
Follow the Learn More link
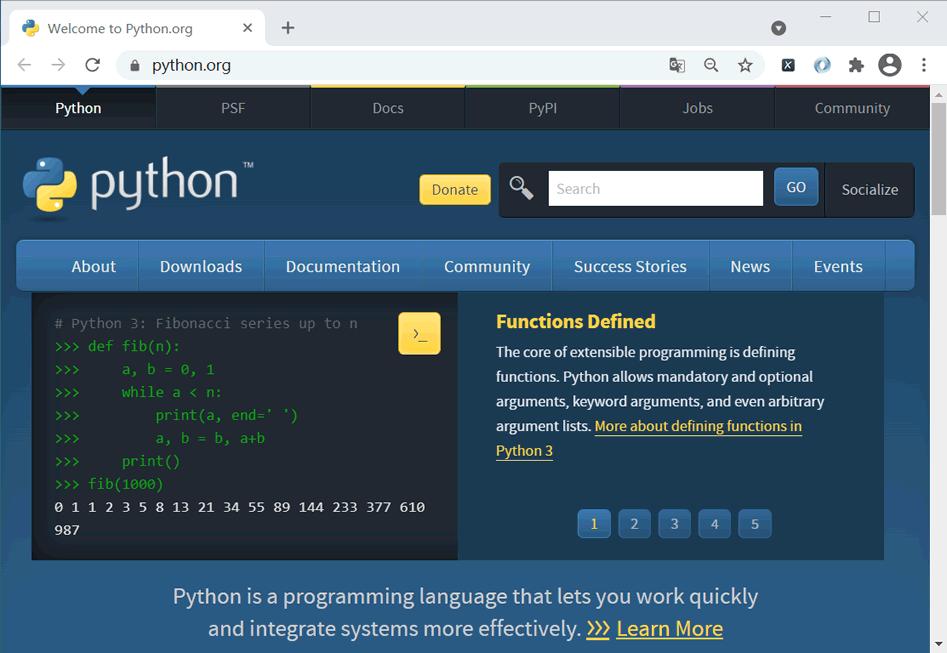coord(669,629)
